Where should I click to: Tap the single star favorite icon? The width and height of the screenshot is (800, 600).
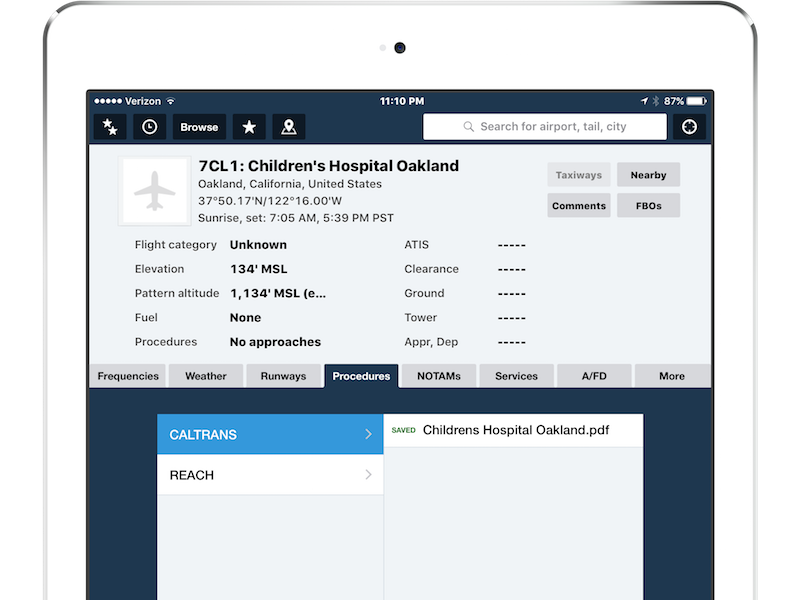click(249, 127)
